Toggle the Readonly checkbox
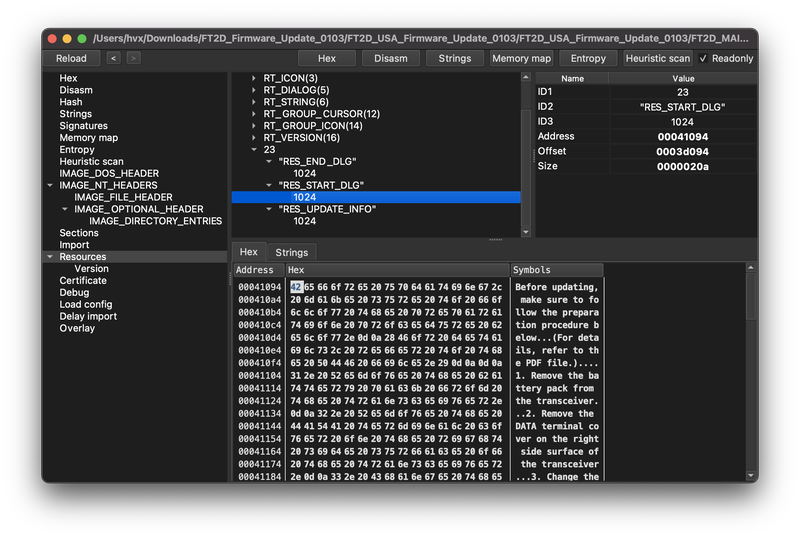 click(703, 58)
